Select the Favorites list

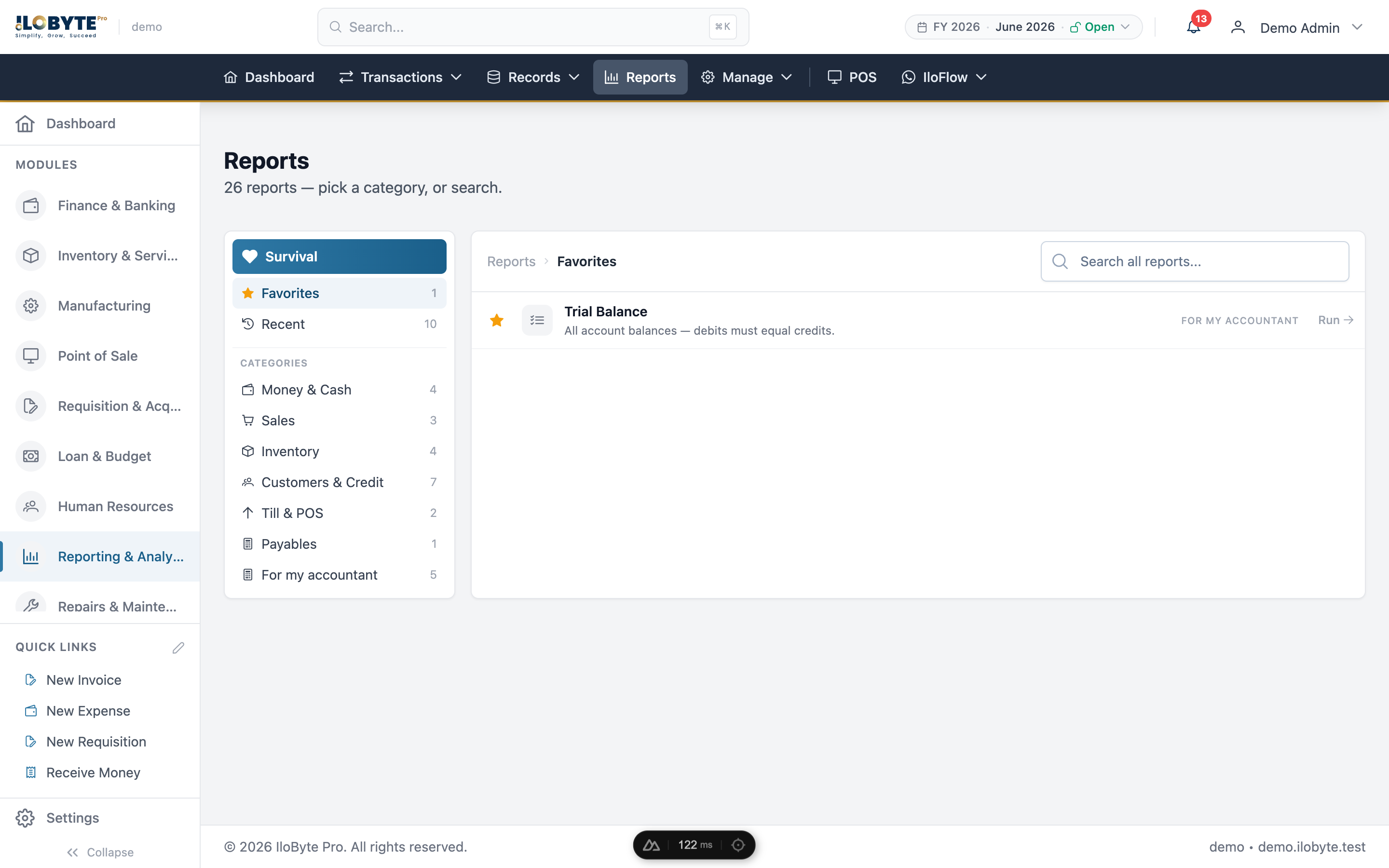(x=339, y=293)
